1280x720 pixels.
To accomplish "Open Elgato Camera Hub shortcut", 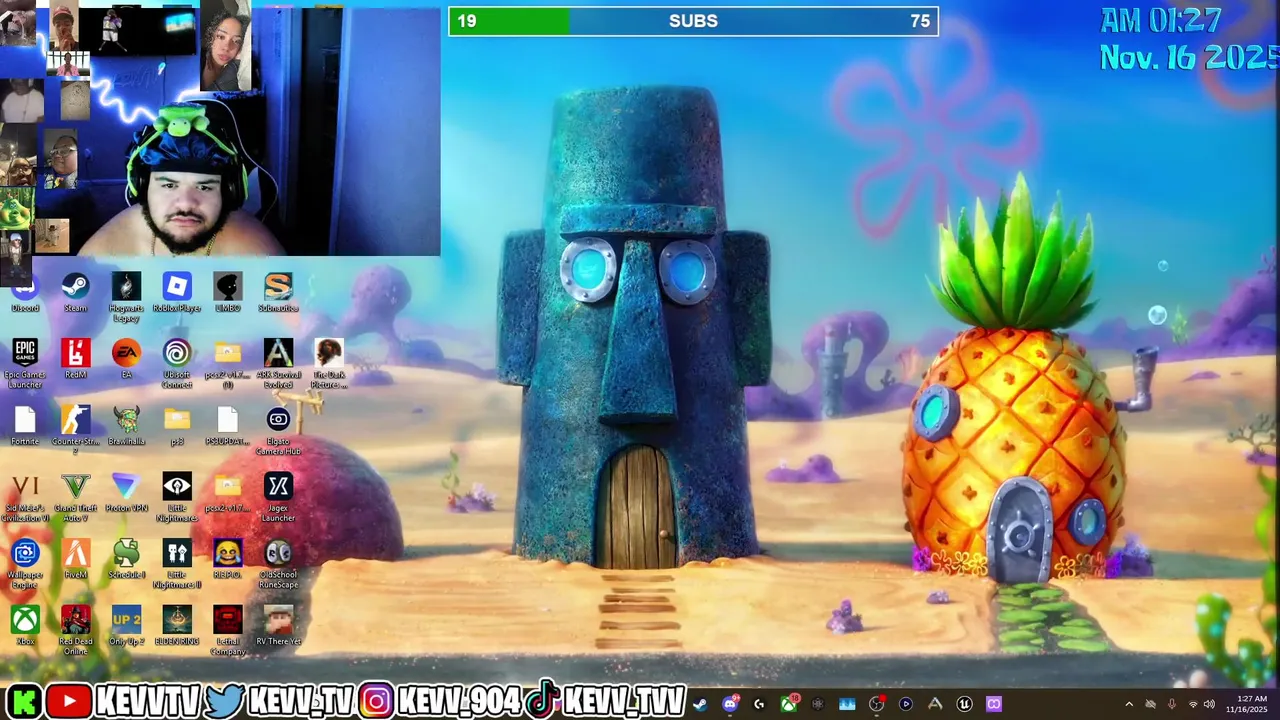I will click(x=278, y=431).
